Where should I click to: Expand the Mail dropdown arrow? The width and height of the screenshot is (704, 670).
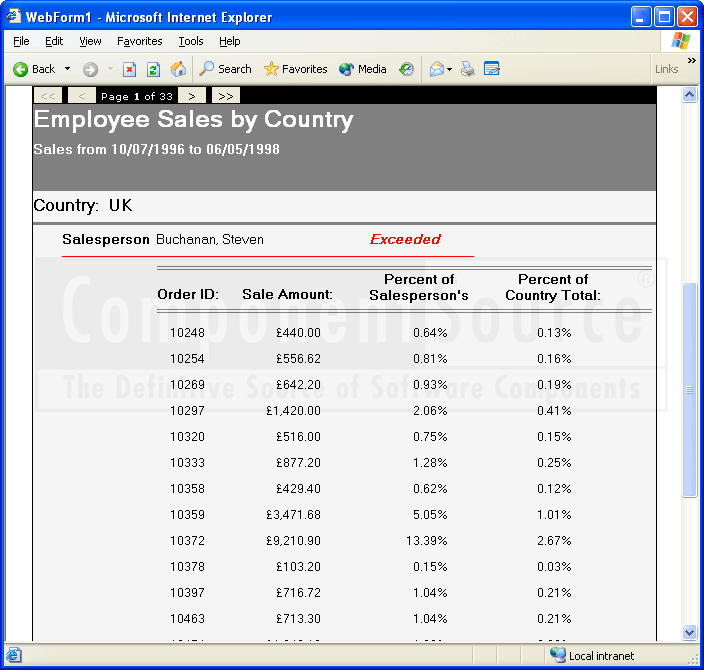[449, 70]
